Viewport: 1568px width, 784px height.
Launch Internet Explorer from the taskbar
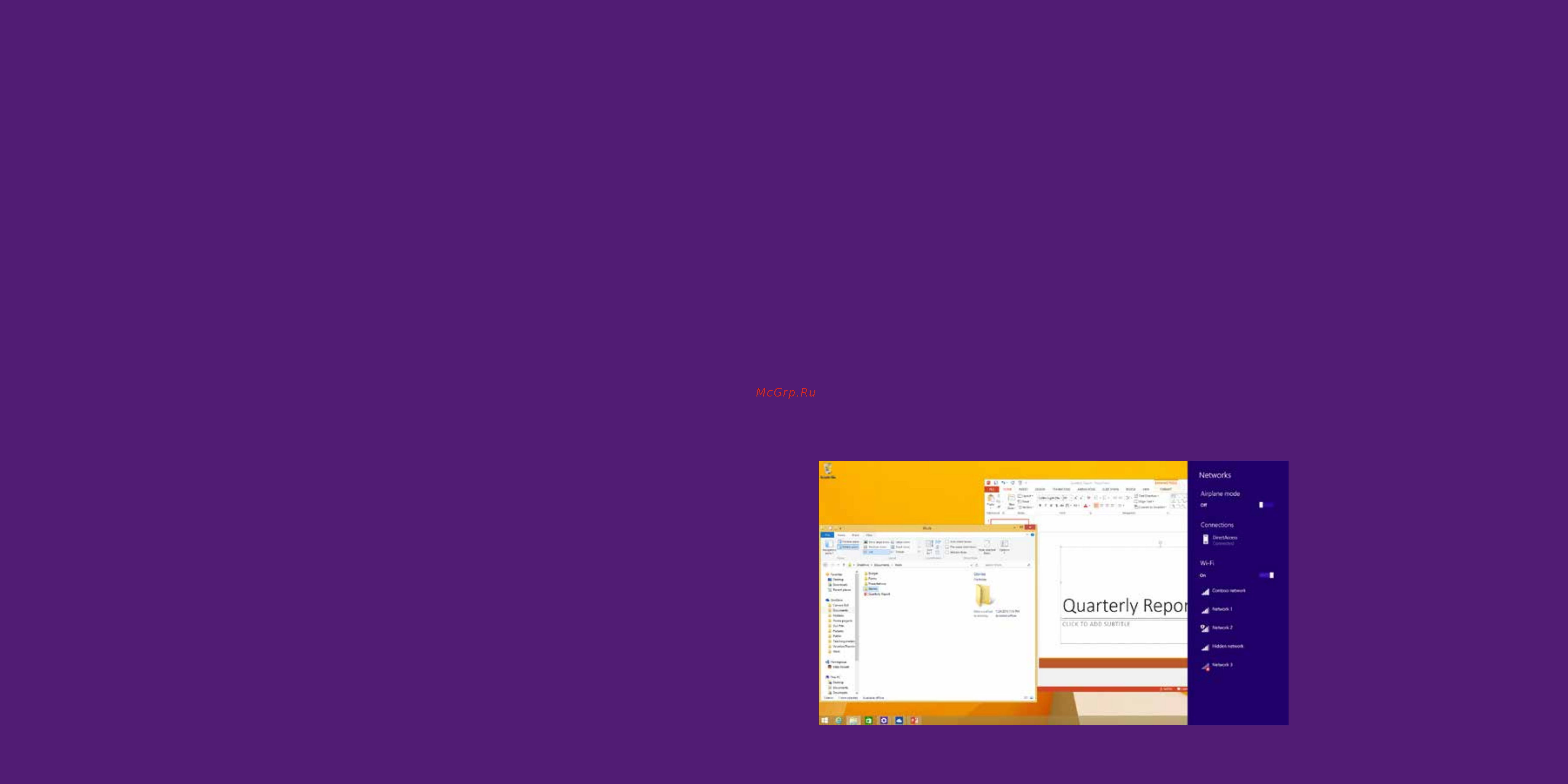click(x=838, y=720)
